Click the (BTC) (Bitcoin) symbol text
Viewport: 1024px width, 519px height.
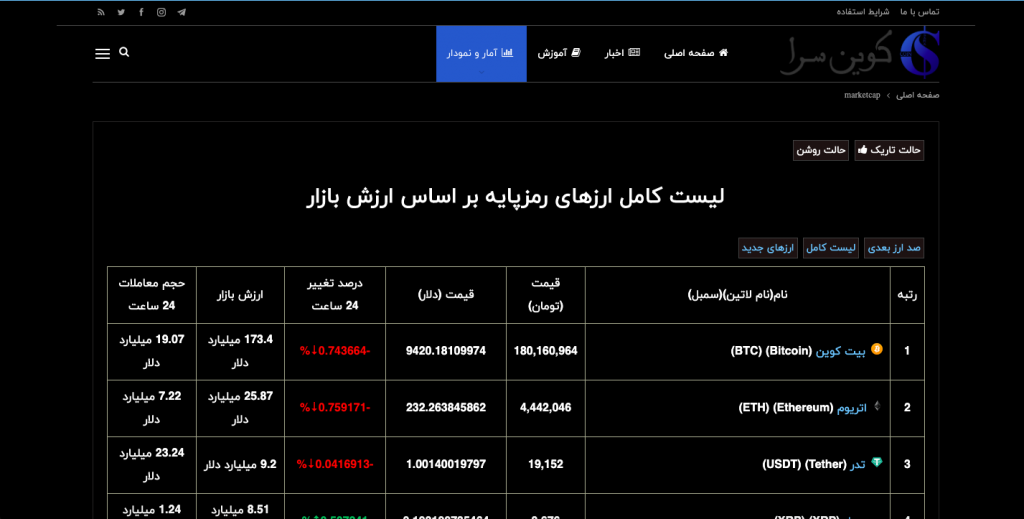pyautogui.click(x=771, y=351)
